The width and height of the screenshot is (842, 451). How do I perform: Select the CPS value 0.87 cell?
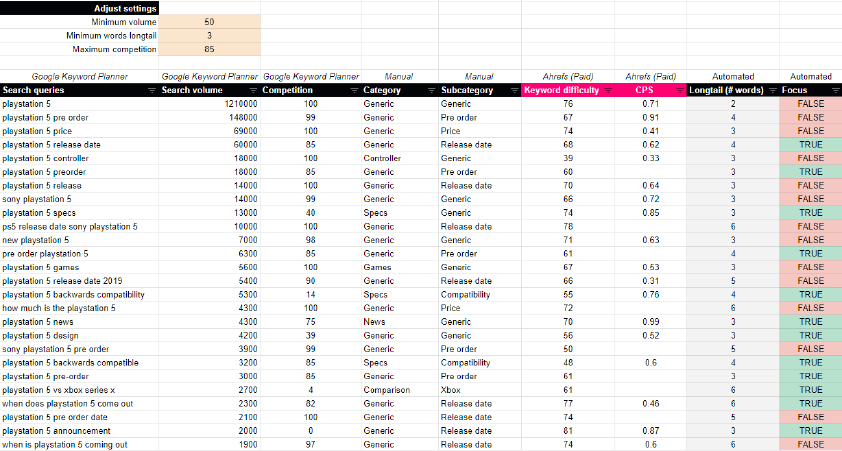click(x=650, y=431)
